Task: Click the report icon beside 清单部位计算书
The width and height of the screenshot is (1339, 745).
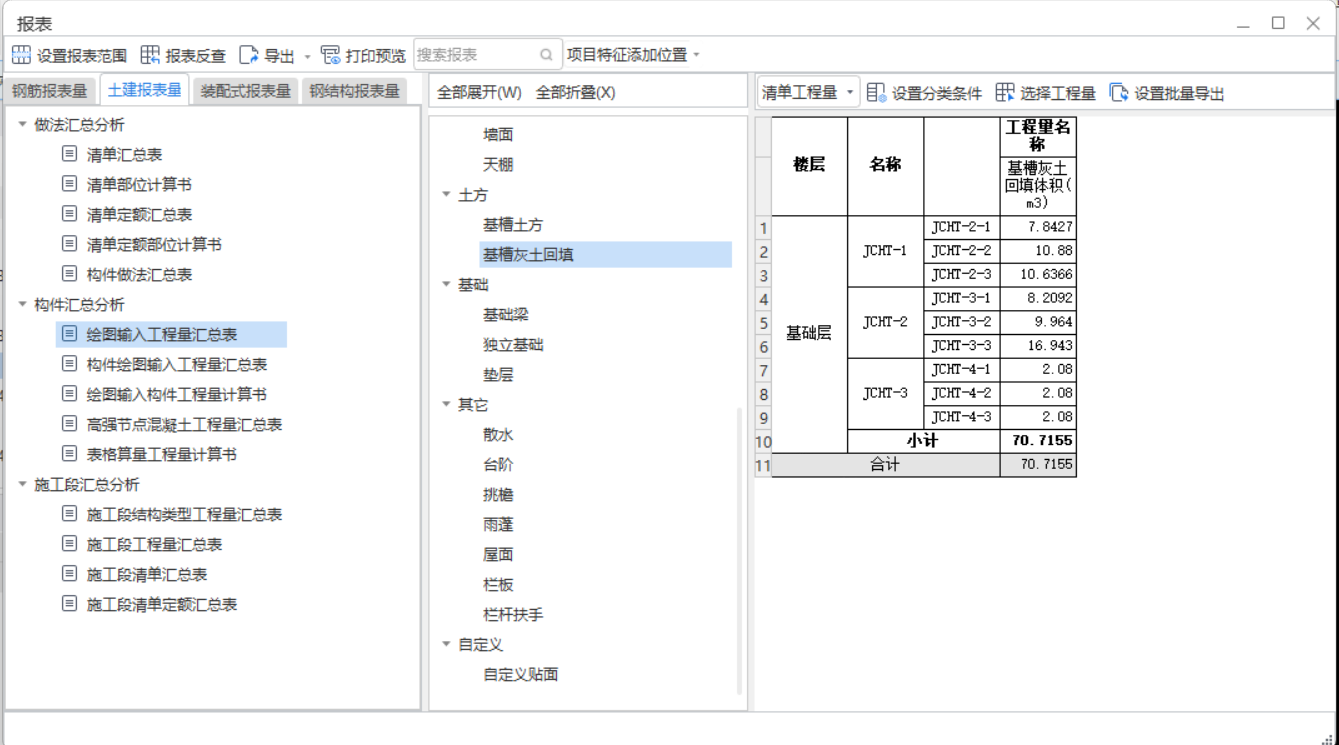Action: point(69,184)
